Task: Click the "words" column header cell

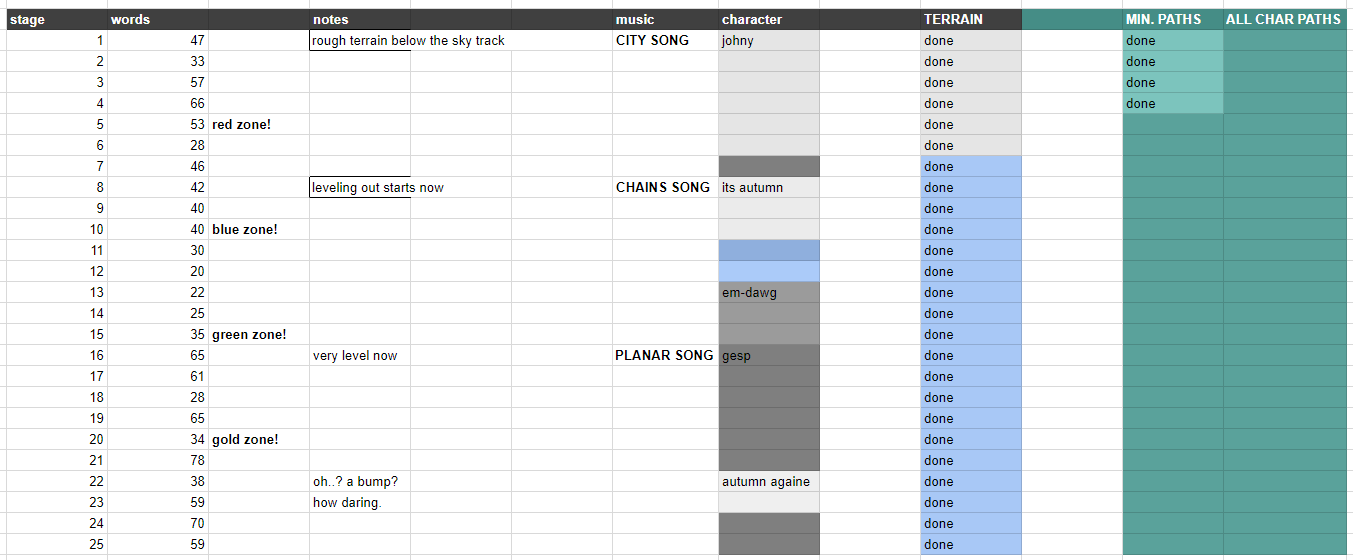Action: [158, 20]
